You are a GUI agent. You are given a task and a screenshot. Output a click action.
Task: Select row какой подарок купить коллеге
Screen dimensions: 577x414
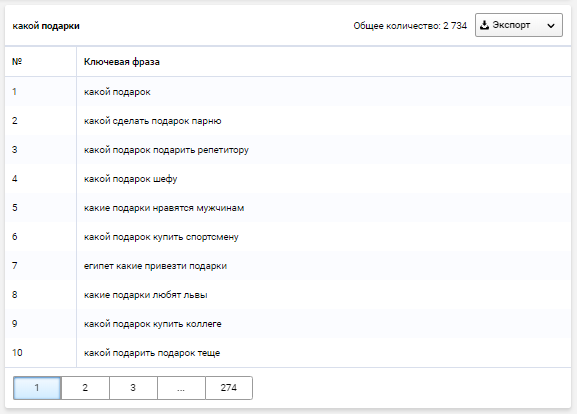288,324
